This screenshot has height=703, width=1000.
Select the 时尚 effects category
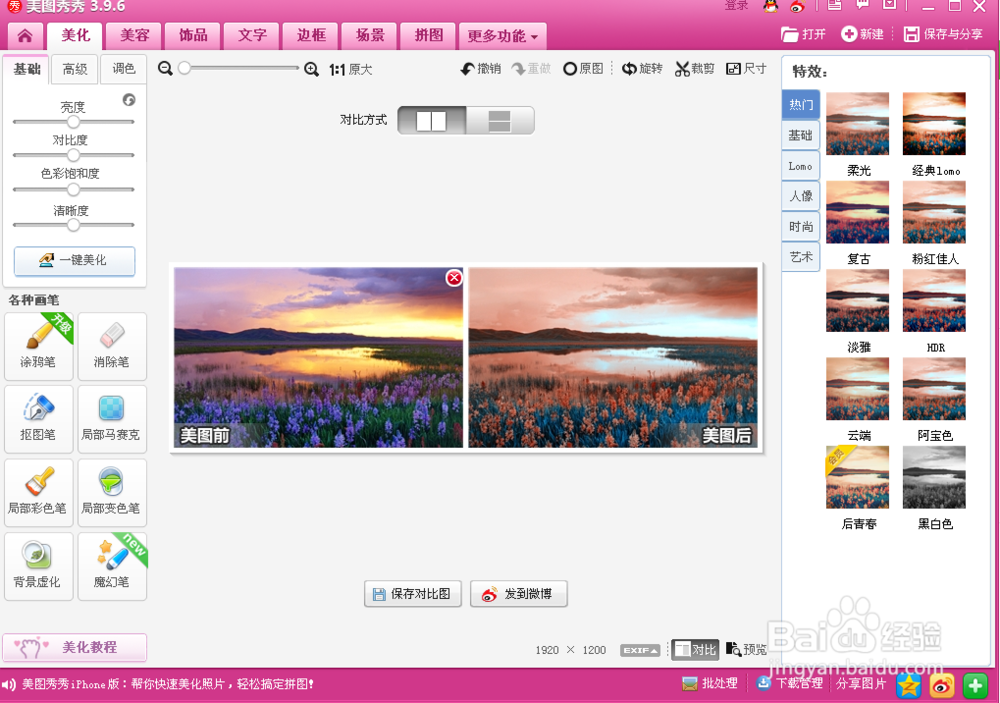pyautogui.click(x=800, y=226)
